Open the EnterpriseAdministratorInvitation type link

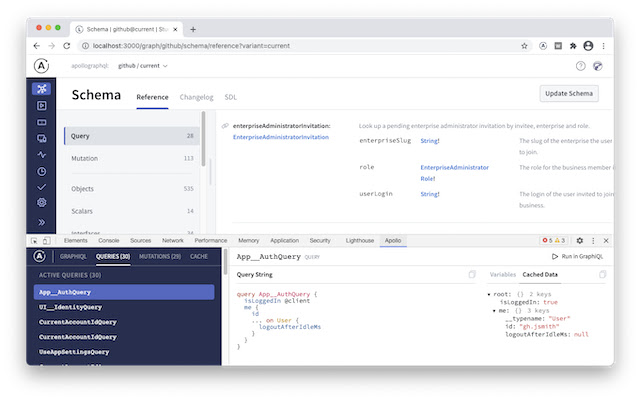280,137
